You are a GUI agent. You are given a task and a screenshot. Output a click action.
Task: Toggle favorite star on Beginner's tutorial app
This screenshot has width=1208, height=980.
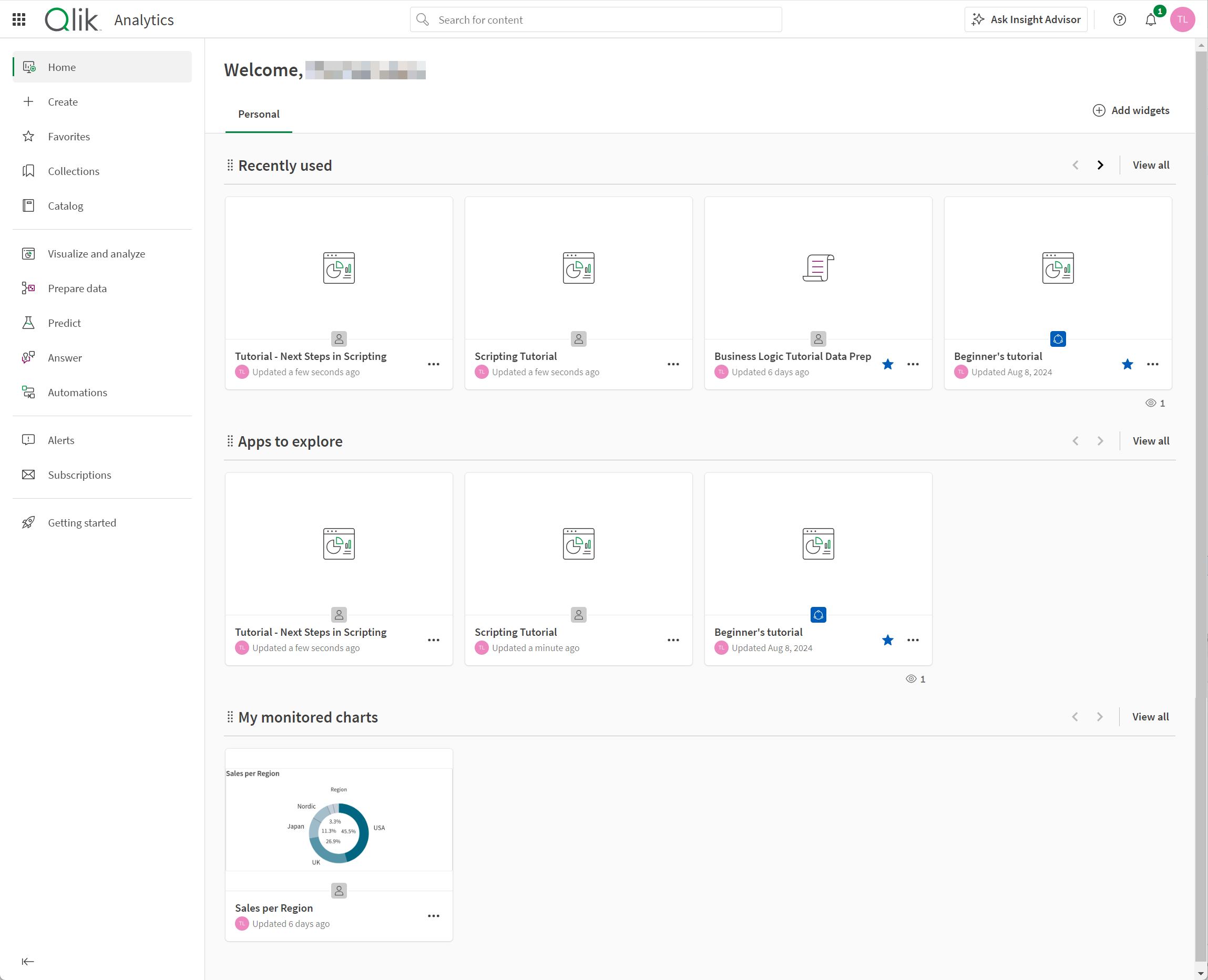(x=1127, y=364)
